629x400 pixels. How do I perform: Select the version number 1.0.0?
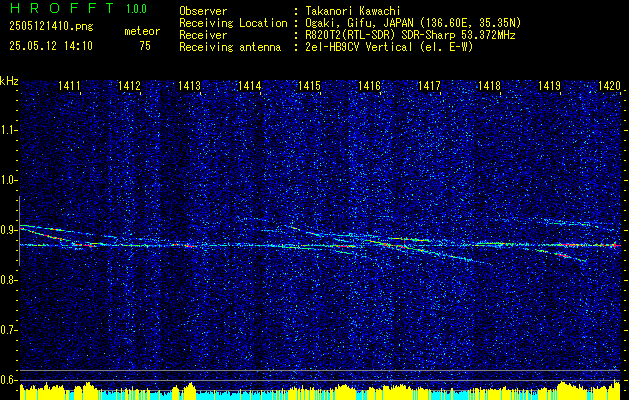point(136,9)
